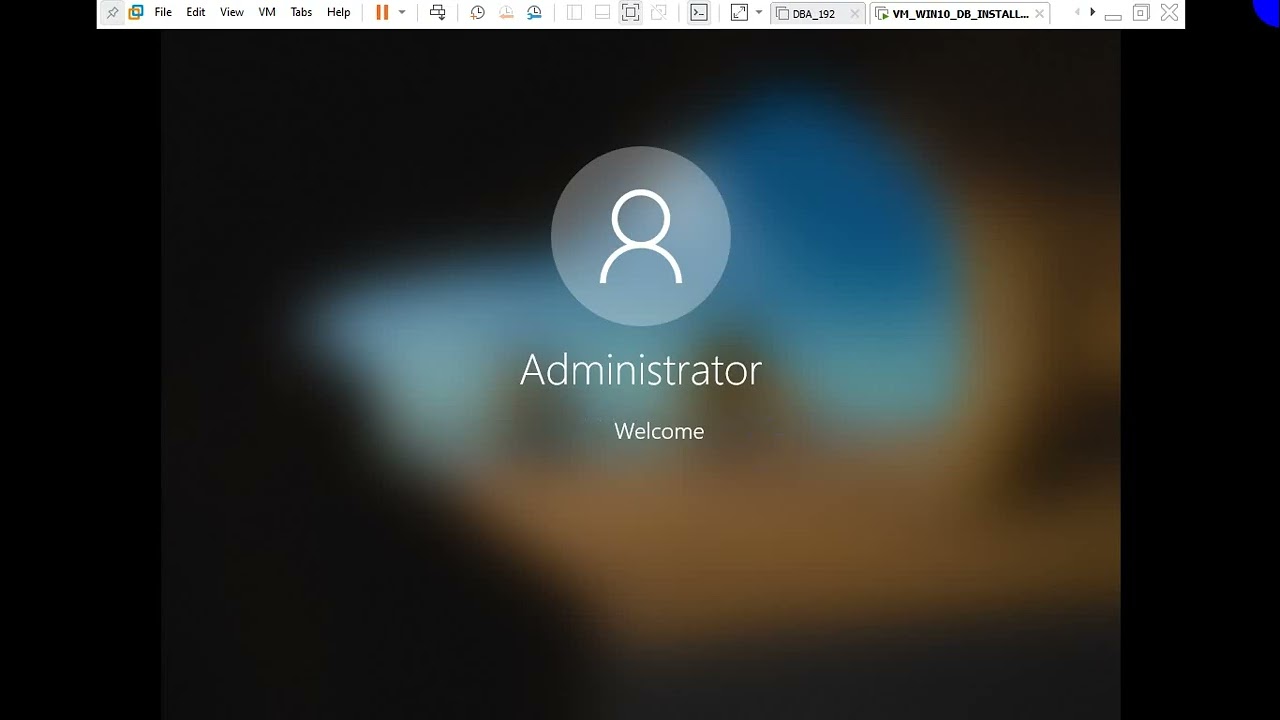Close the DBA_192 tab
This screenshot has height=720, width=1280.
coord(854,14)
